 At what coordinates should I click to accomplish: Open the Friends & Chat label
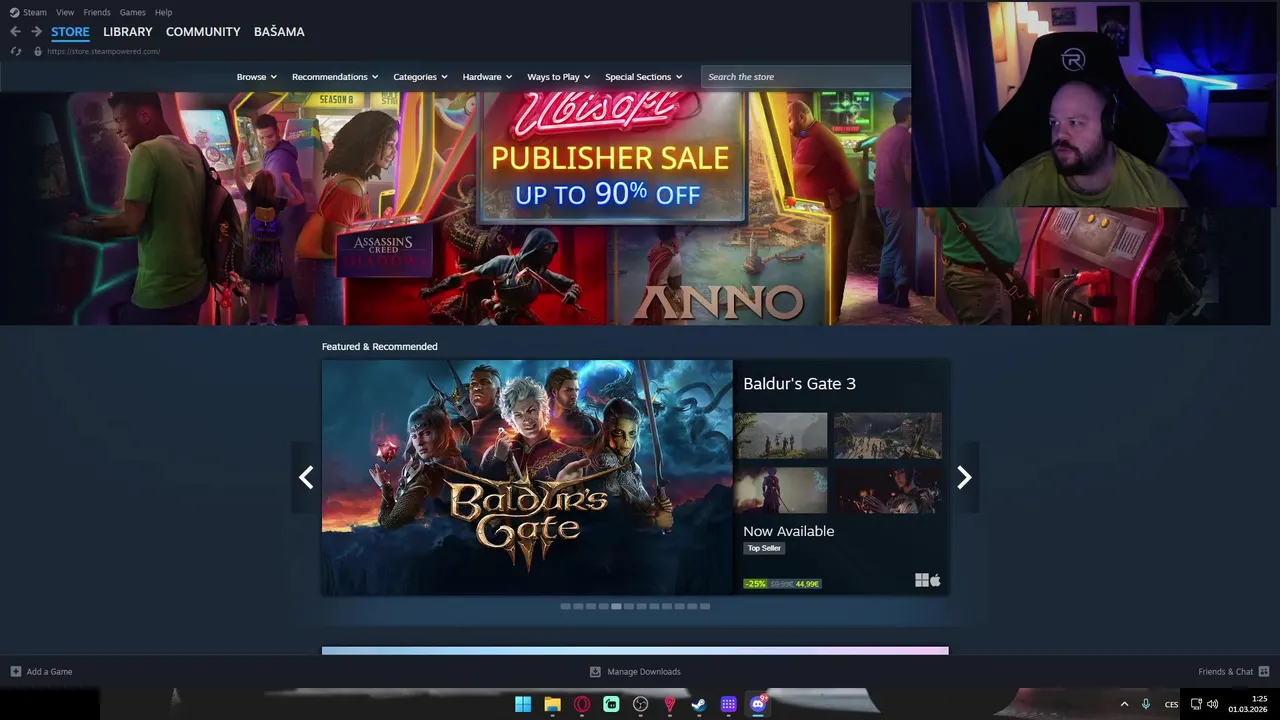pos(1226,672)
